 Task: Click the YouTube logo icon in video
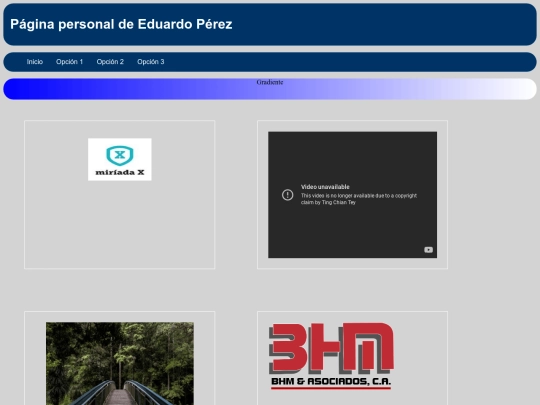coord(428,250)
